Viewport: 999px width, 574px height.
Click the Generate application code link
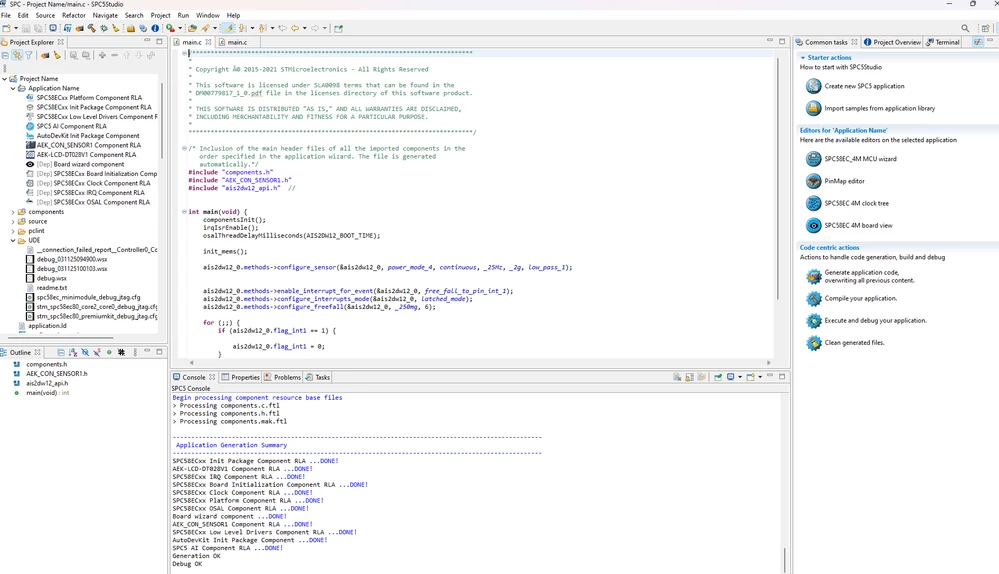(869, 276)
